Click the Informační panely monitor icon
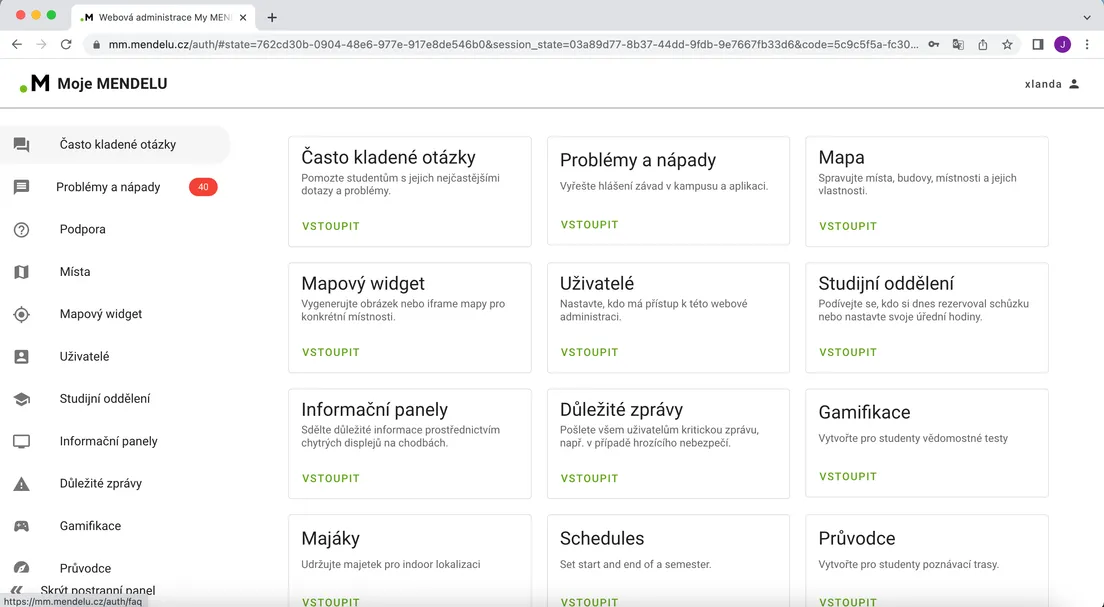 click(22, 442)
